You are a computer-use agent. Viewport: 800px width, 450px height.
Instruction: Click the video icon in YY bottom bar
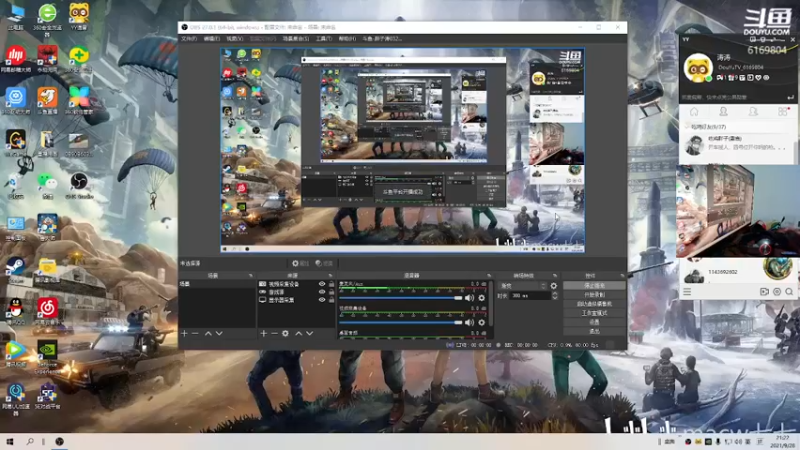(764, 292)
